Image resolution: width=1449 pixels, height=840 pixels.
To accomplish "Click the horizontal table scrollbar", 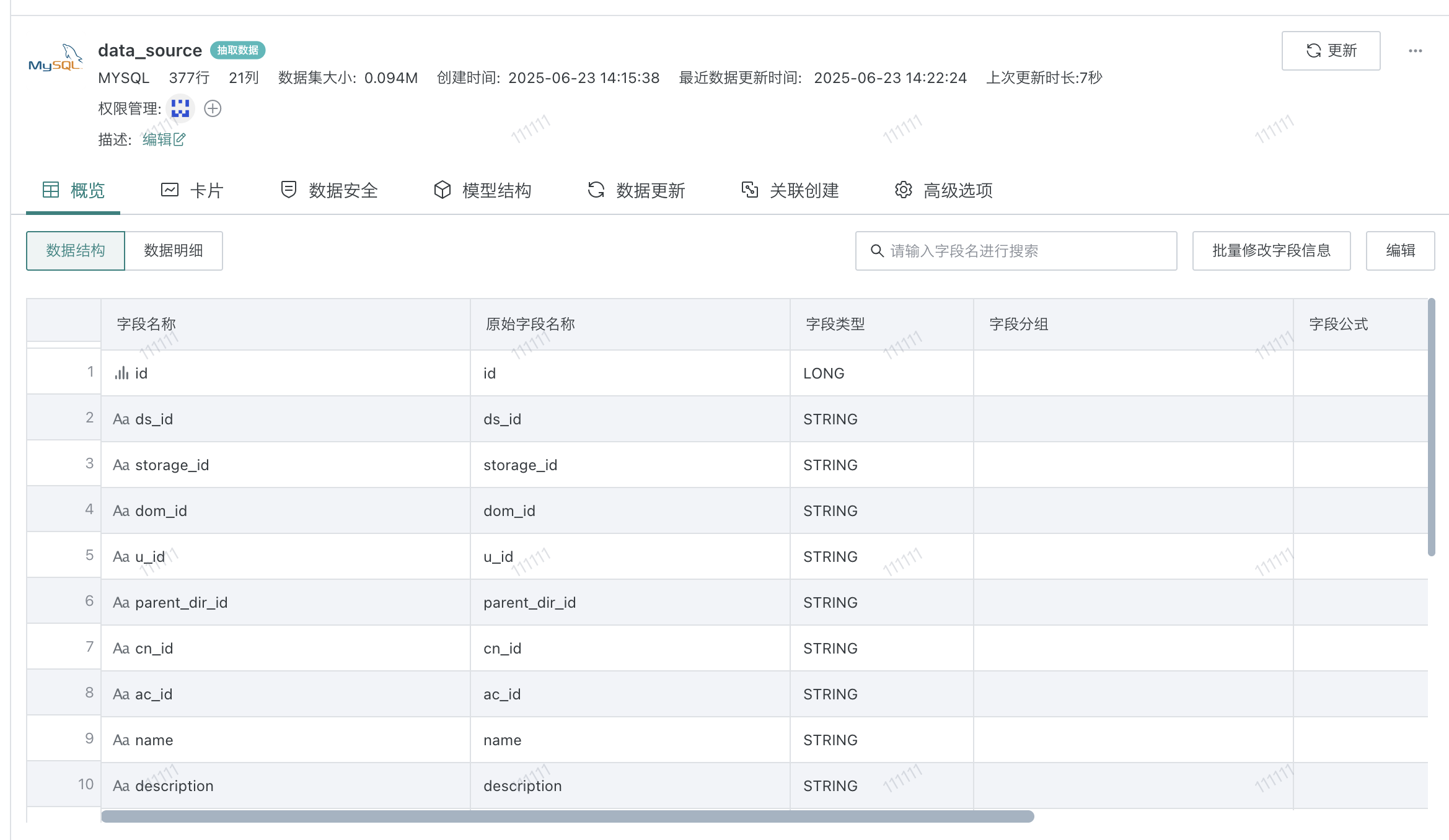I will pos(567,816).
